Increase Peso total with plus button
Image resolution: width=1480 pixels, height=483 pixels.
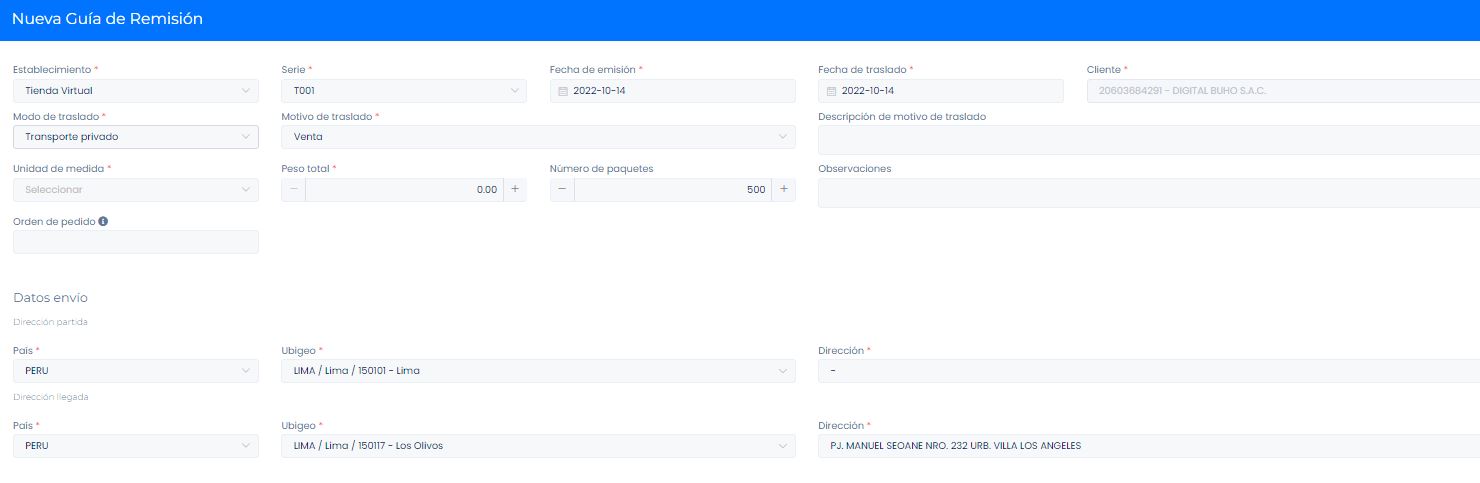pyautogui.click(x=515, y=190)
